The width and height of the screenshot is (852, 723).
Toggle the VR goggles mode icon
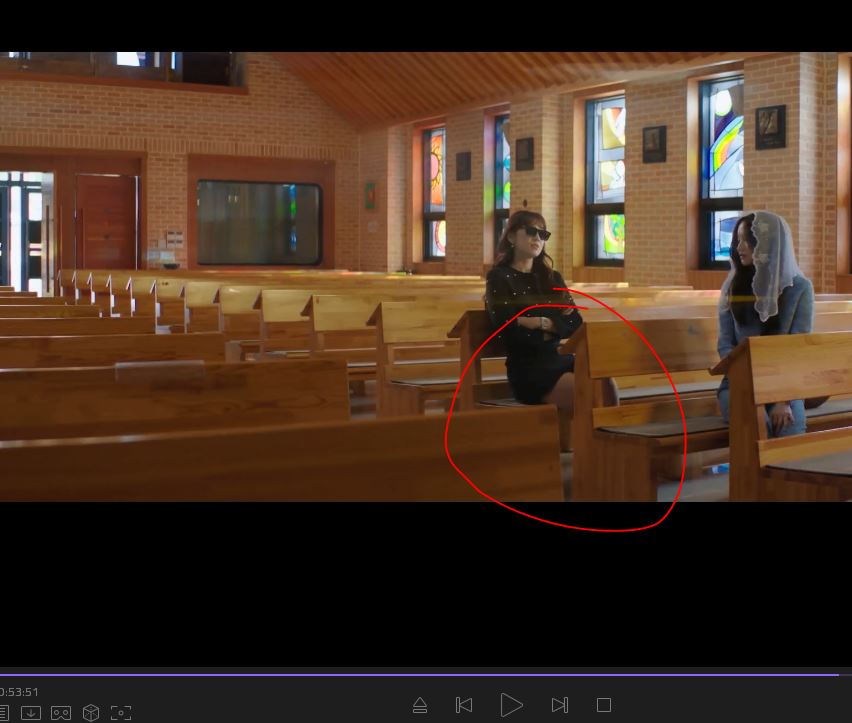(61, 713)
